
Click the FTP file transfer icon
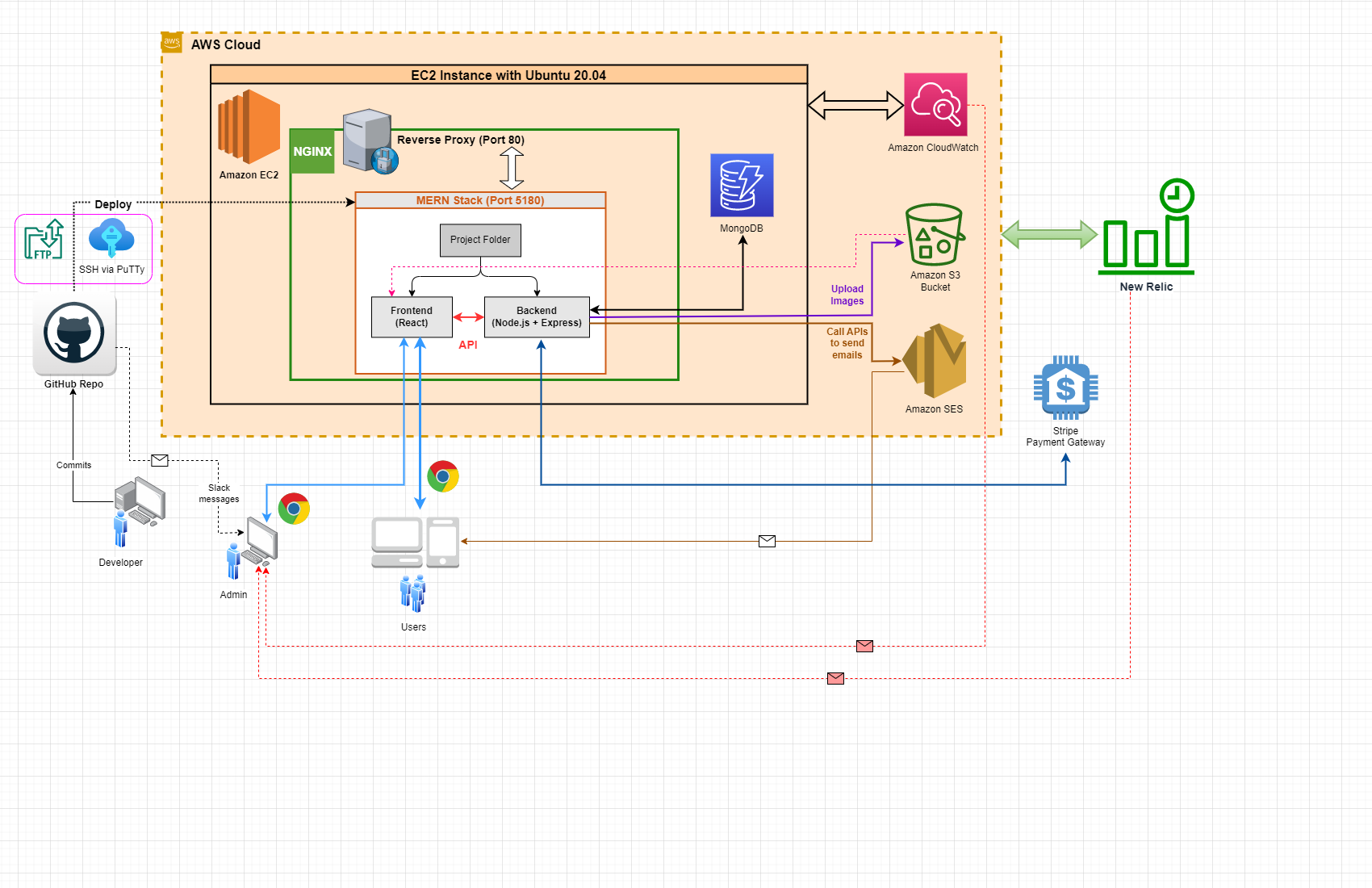coord(44,239)
